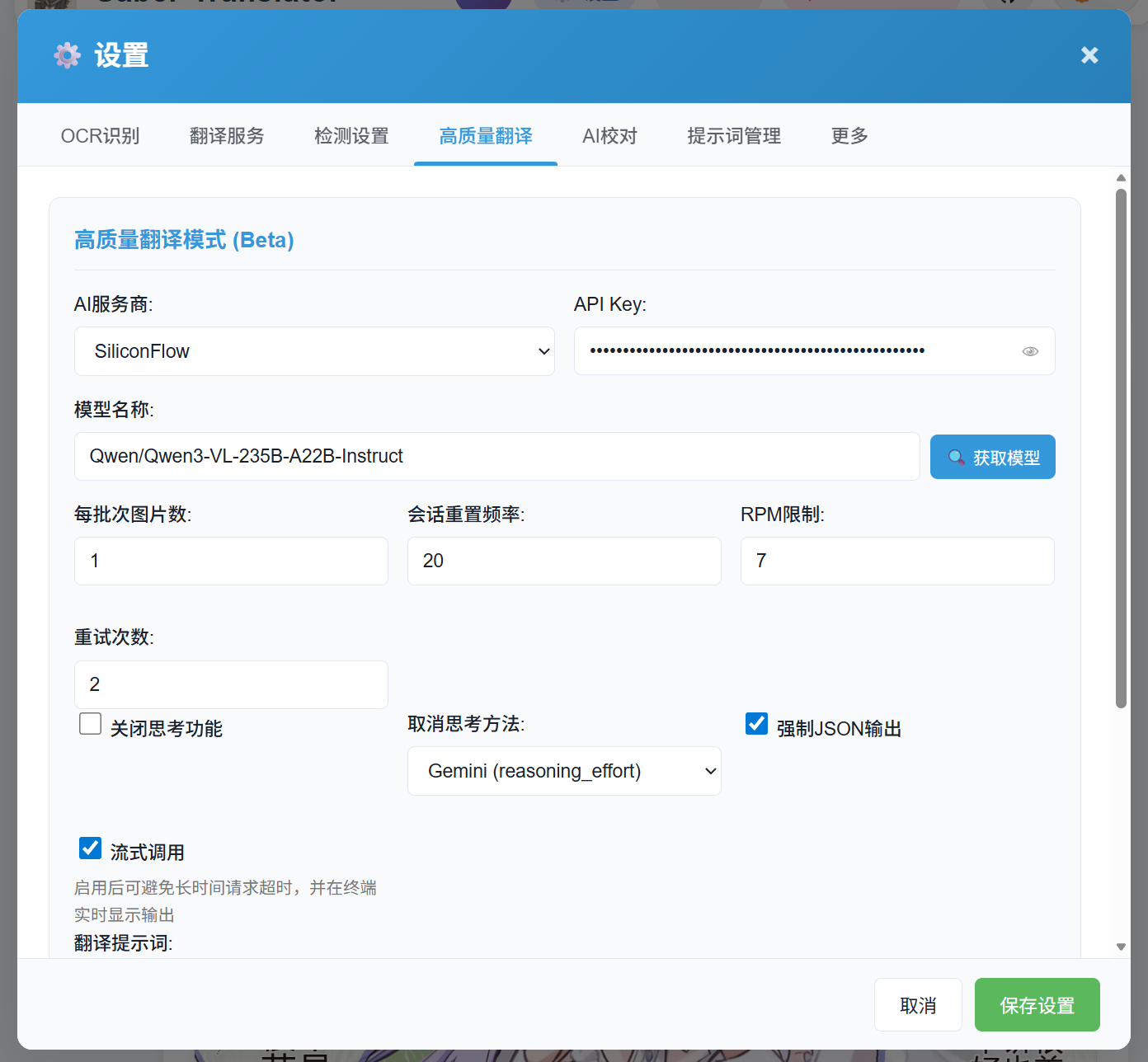Open the AI服务商 SiliconFlow dropdown
1148x1062 pixels.
point(314,351)
